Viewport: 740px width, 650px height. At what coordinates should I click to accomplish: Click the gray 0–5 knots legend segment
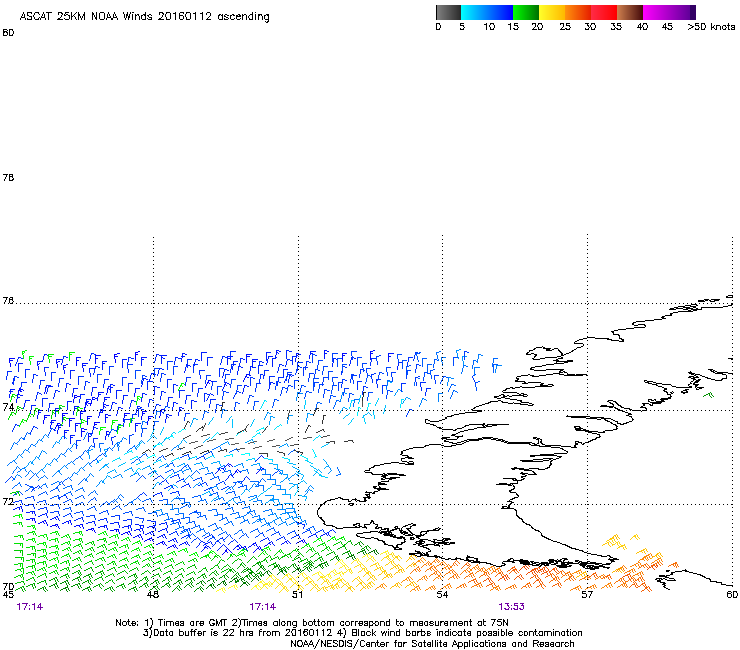(x=448, y=12)
